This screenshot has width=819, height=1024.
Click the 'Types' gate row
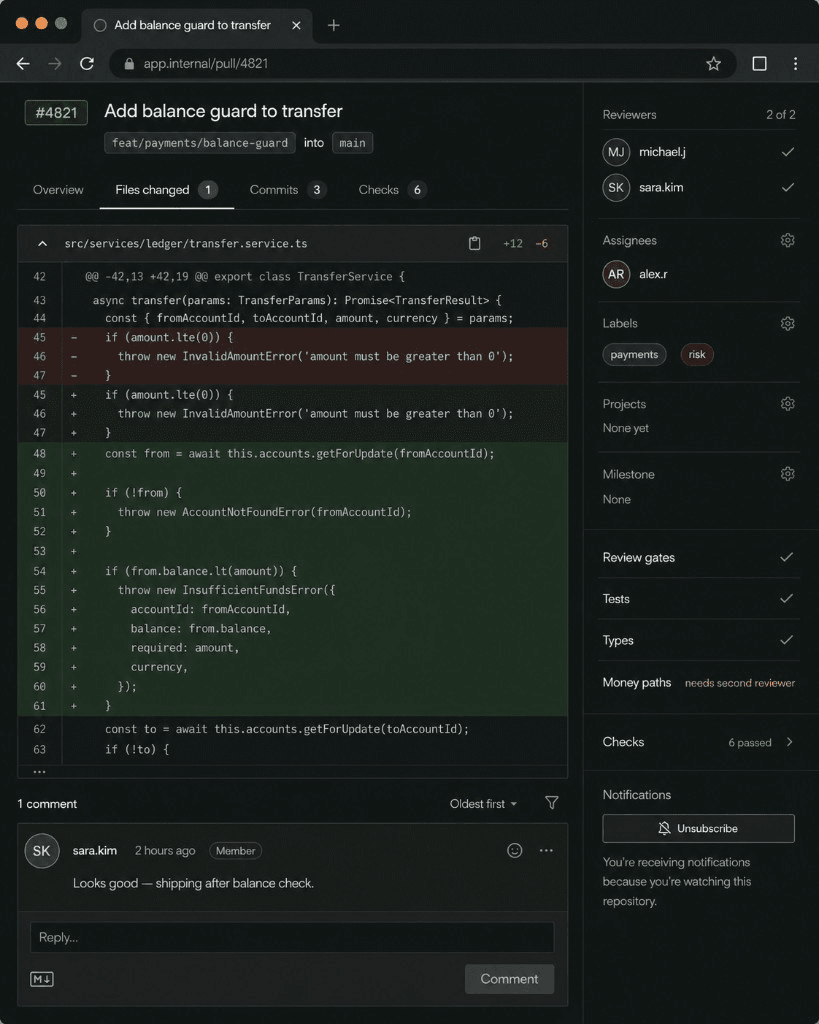698,641
